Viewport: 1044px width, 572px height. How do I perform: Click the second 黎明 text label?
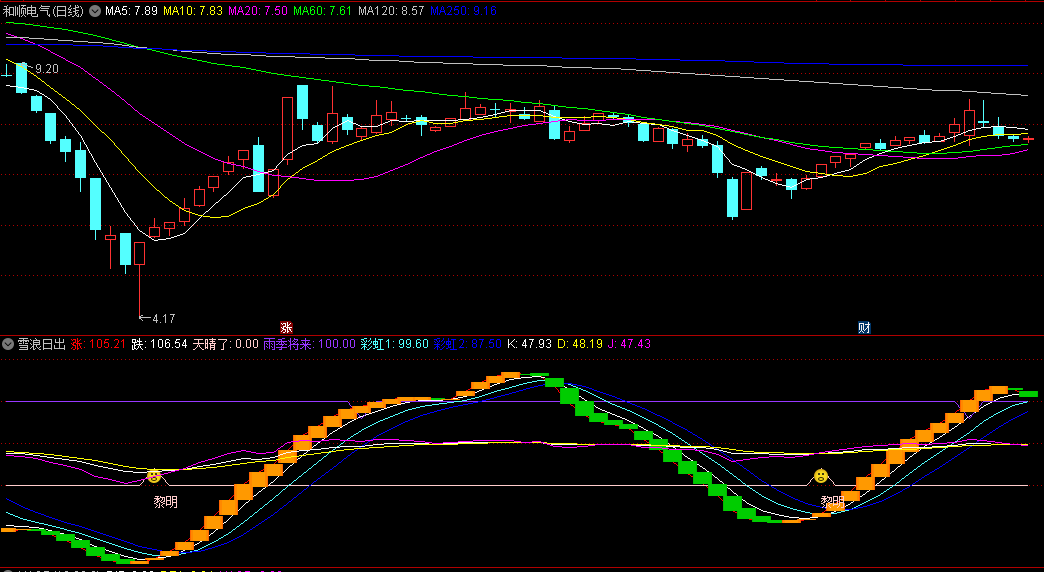point(832,501)
